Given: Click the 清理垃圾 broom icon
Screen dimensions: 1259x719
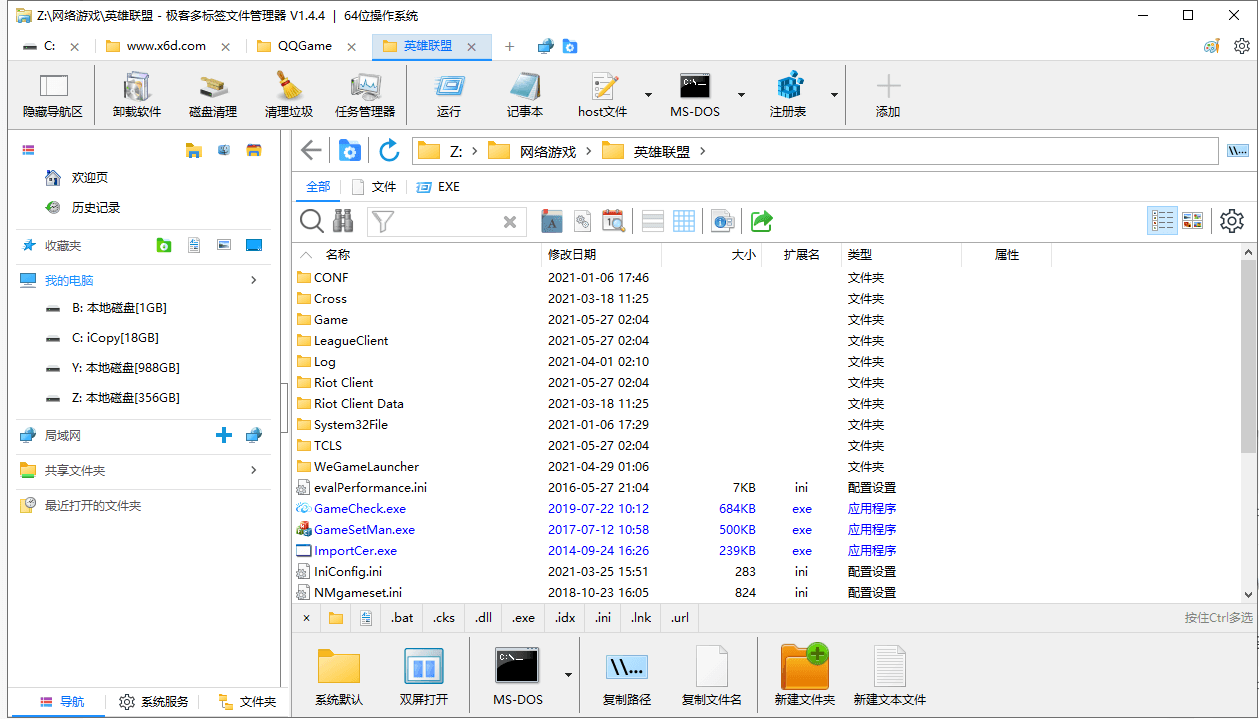Looking at the screenshot, I should tap(288, 95).
